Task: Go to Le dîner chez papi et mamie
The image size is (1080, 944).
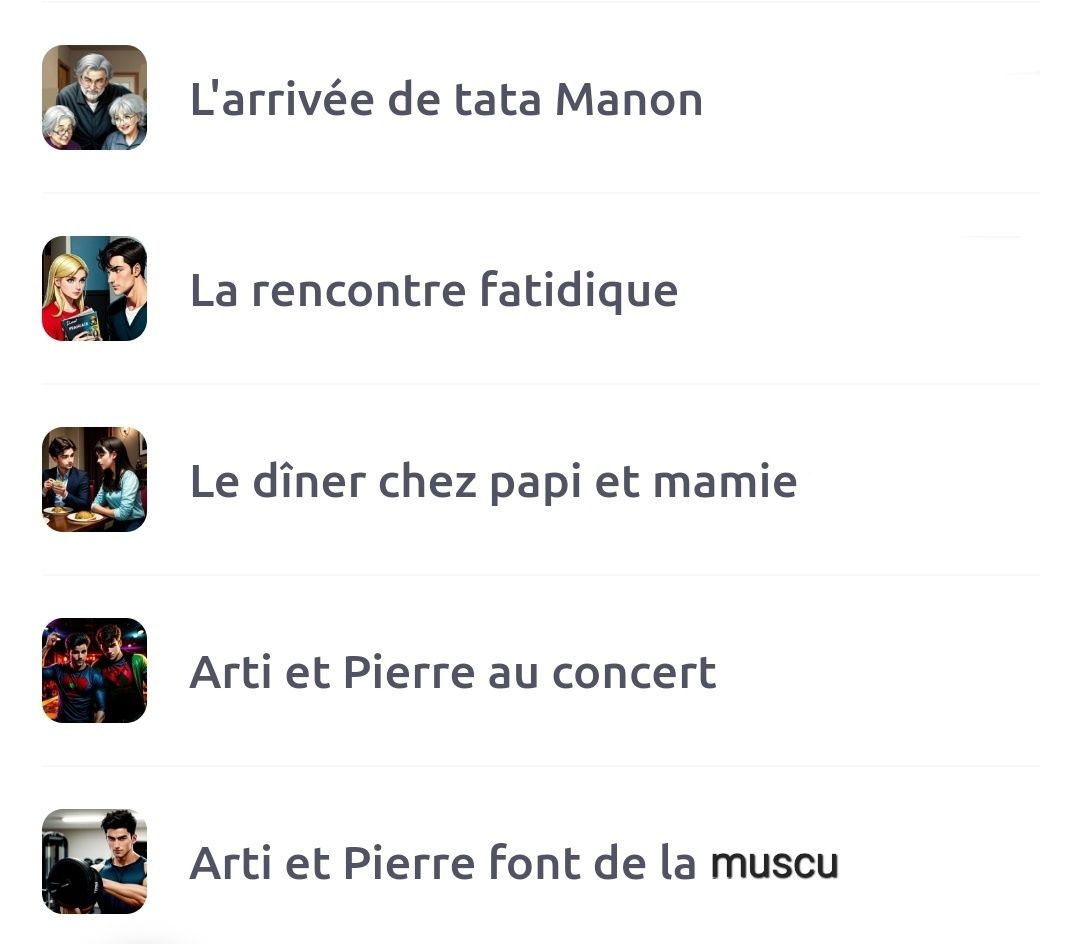Action: point(493,481)
